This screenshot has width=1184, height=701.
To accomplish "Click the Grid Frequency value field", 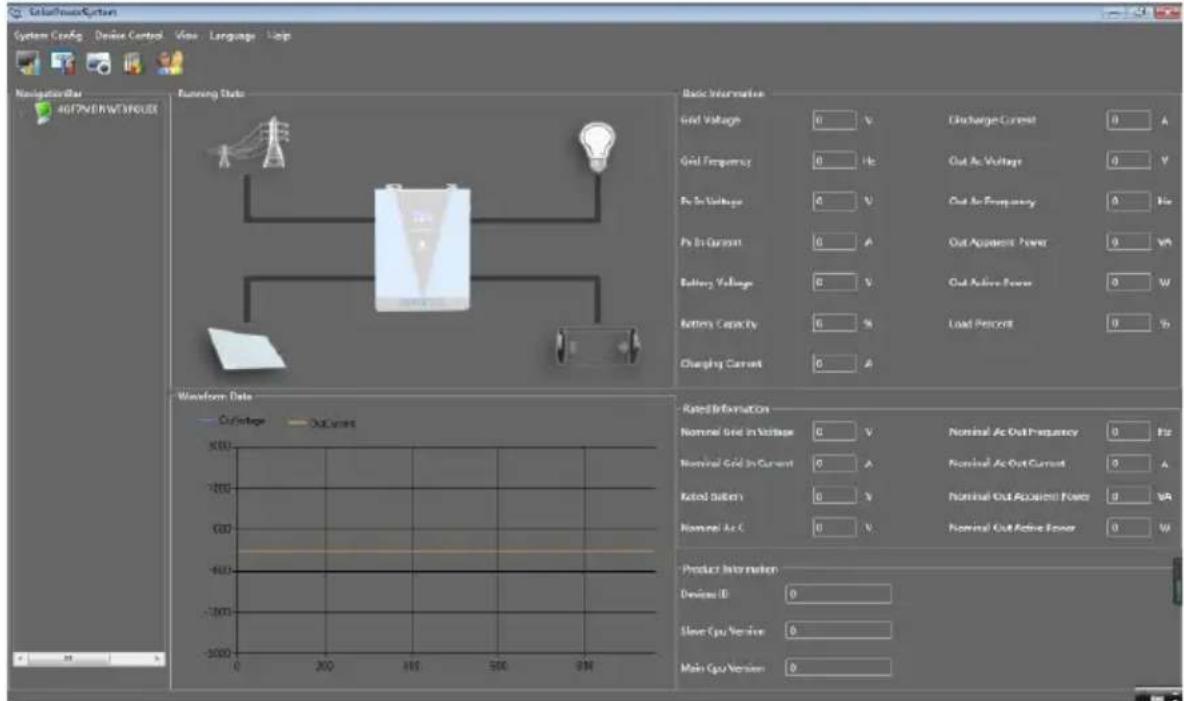I will [834, 160].
